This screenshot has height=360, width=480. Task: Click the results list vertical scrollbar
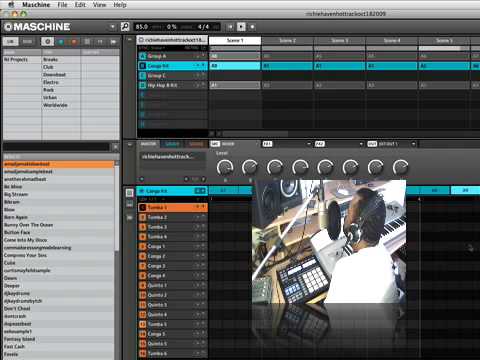pyautogui.click(x=117, y=207)
